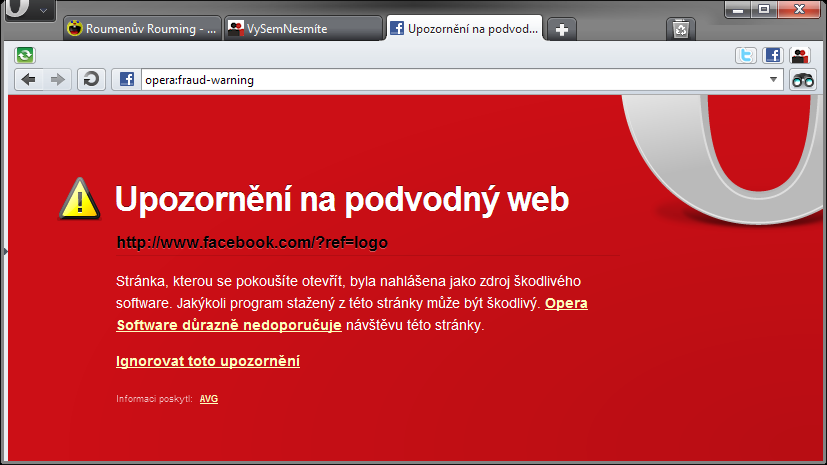Reload the page
This screenshot has width=827, height=465.
pyautogui.click(x=91, y=80)
